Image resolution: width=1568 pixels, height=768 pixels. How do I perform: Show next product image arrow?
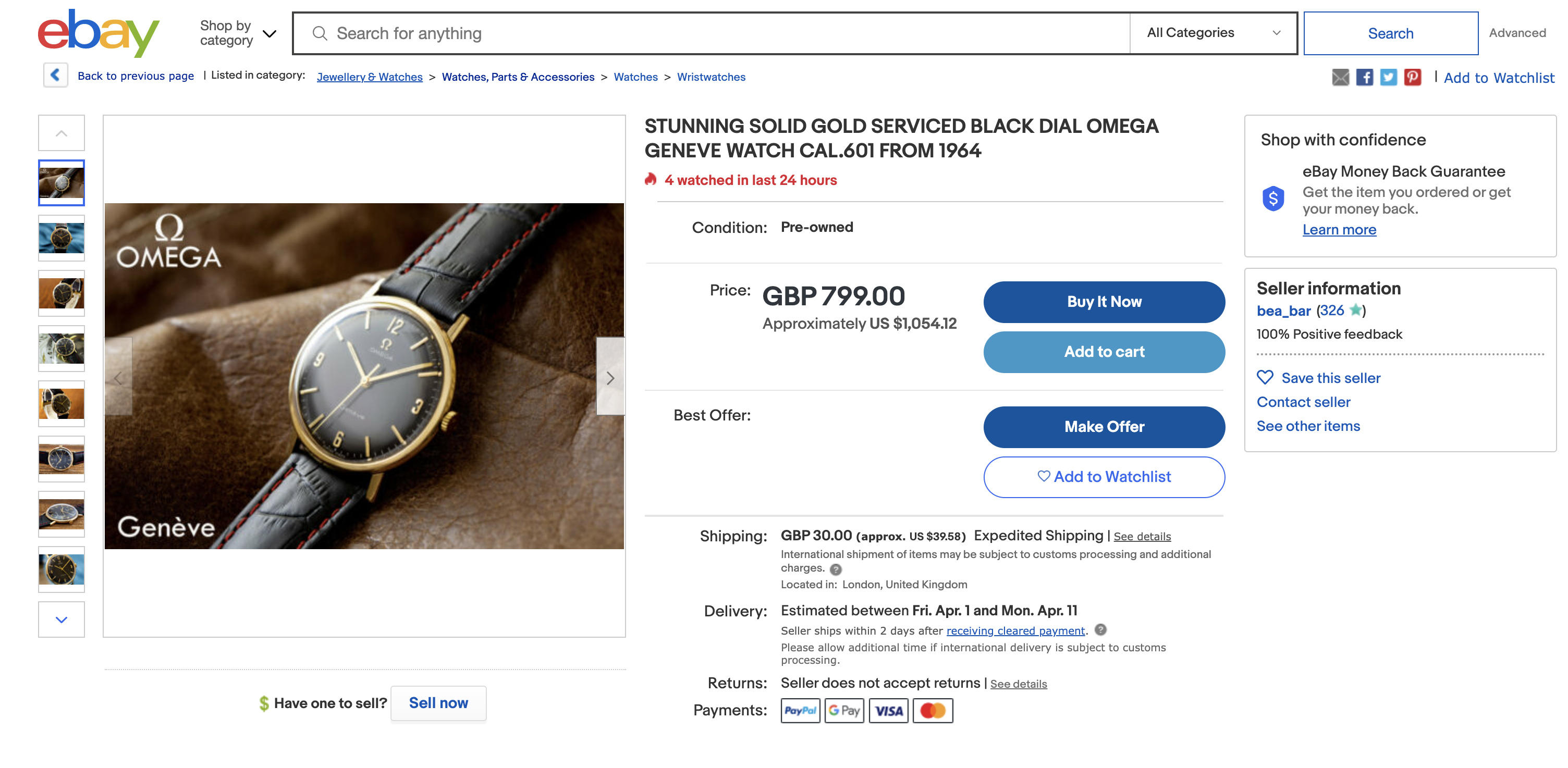[x=610, y=377]
